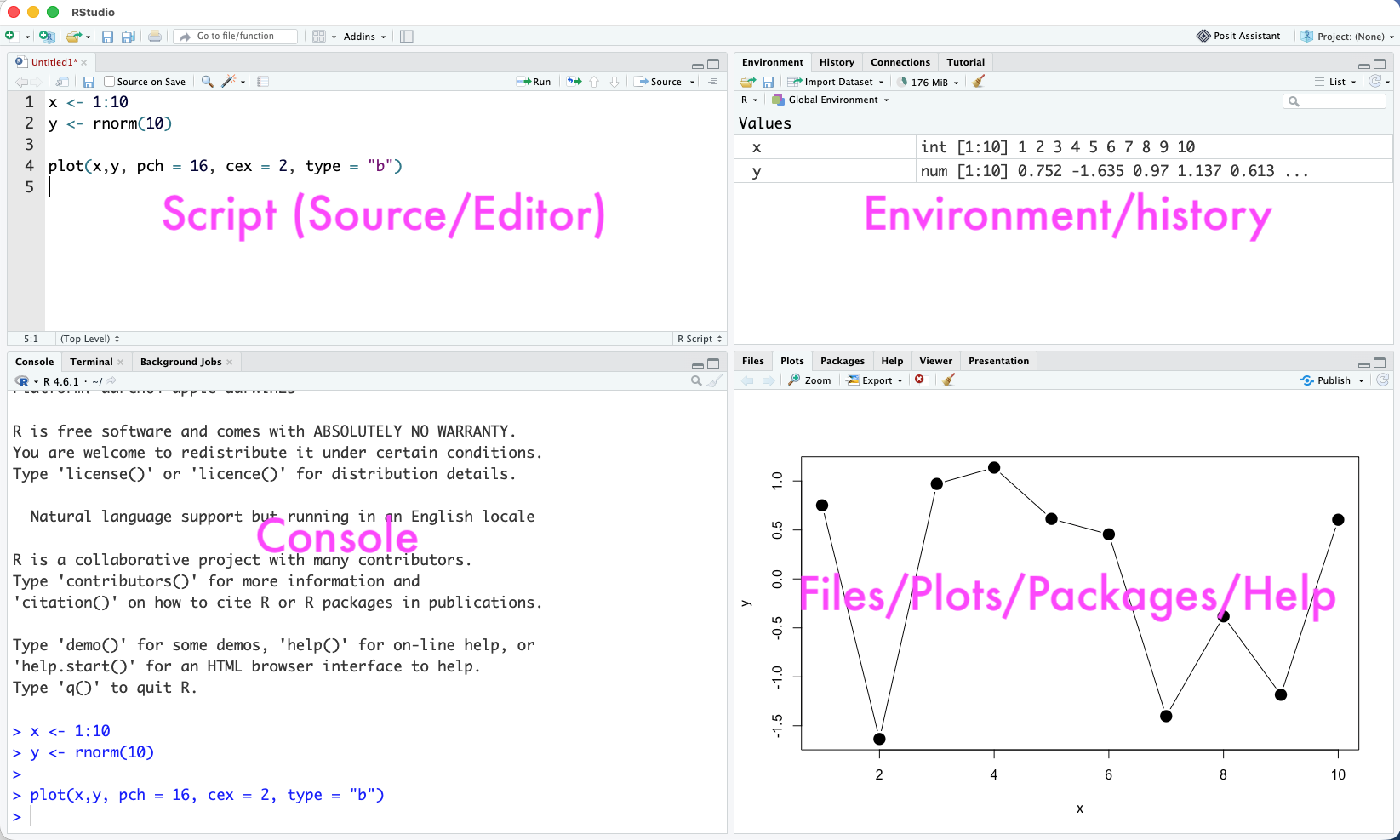Viewport: 1400px width, 840px height.
Task: Open Find/Replace magnifier in editor toolbar
Action: [x=207, y=82]
